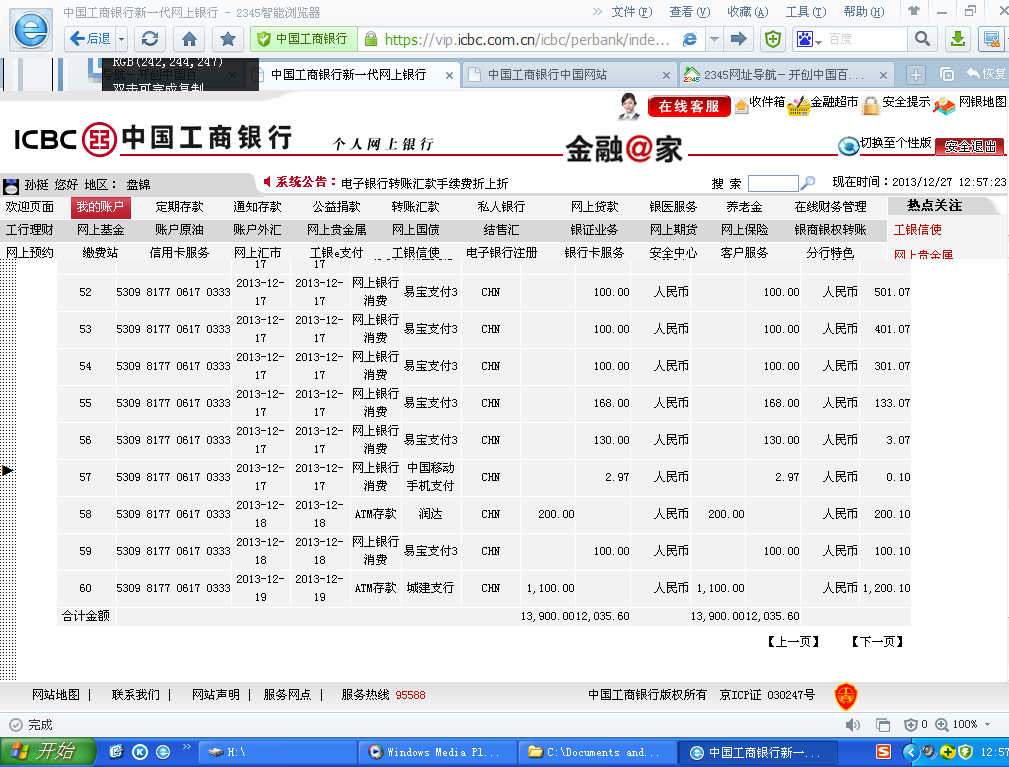Image resolution: width=1009 pixels, height=767 pixels.
Task: Click the favorites star icon
Action: click(228, 39)
